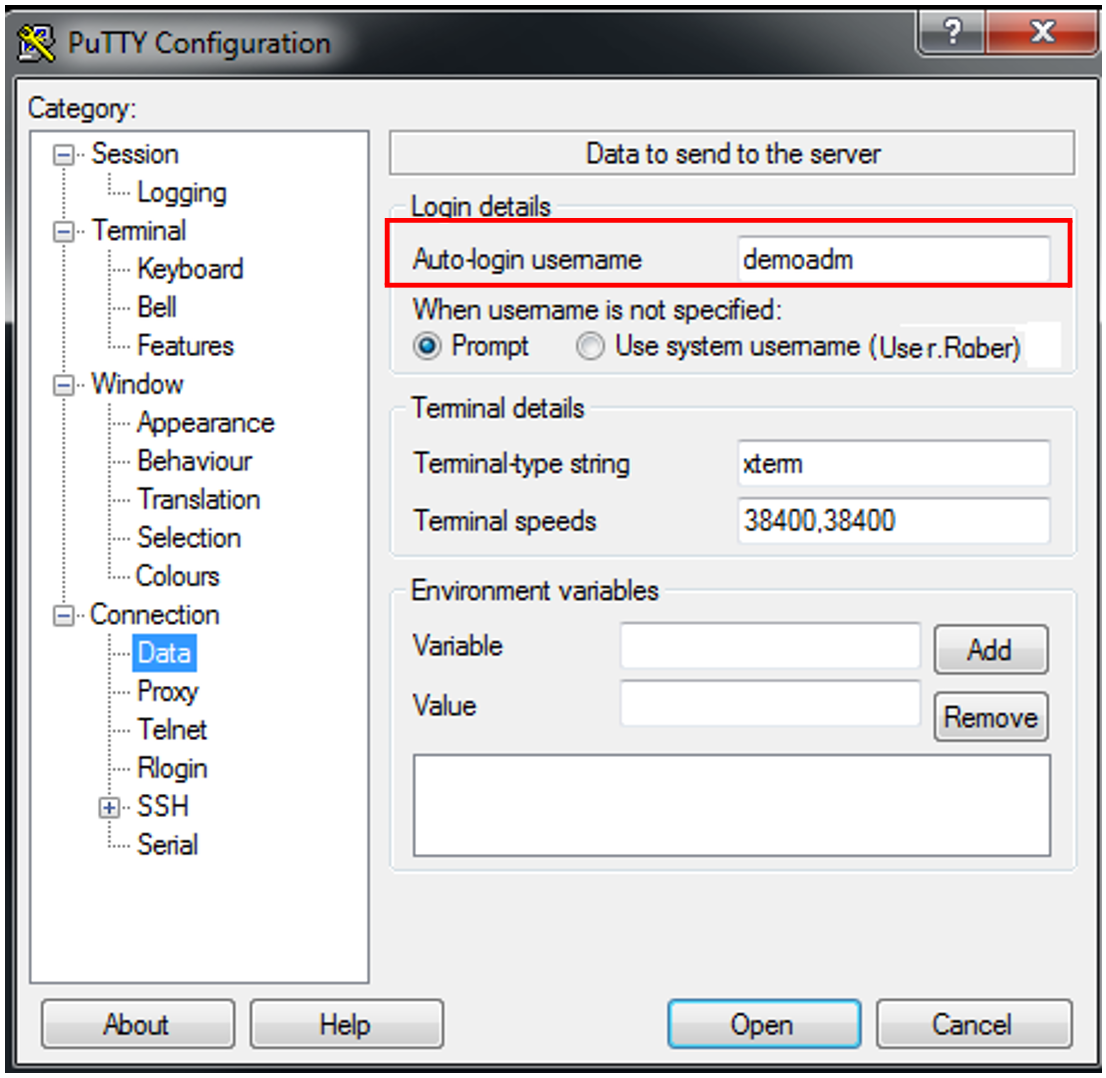Click the Terminal-type string field
The width and height of the screenshot is (1106, 1078).
point(894,464)
